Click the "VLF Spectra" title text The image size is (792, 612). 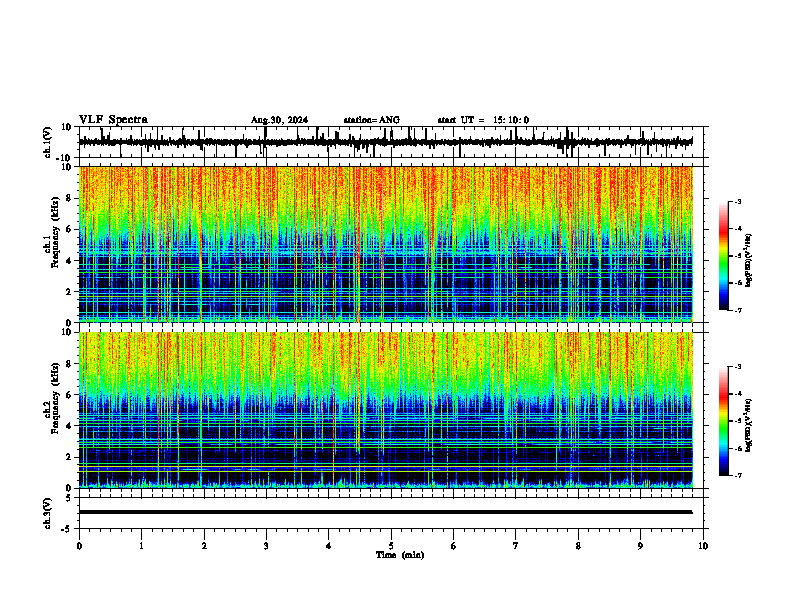[113, 120]
